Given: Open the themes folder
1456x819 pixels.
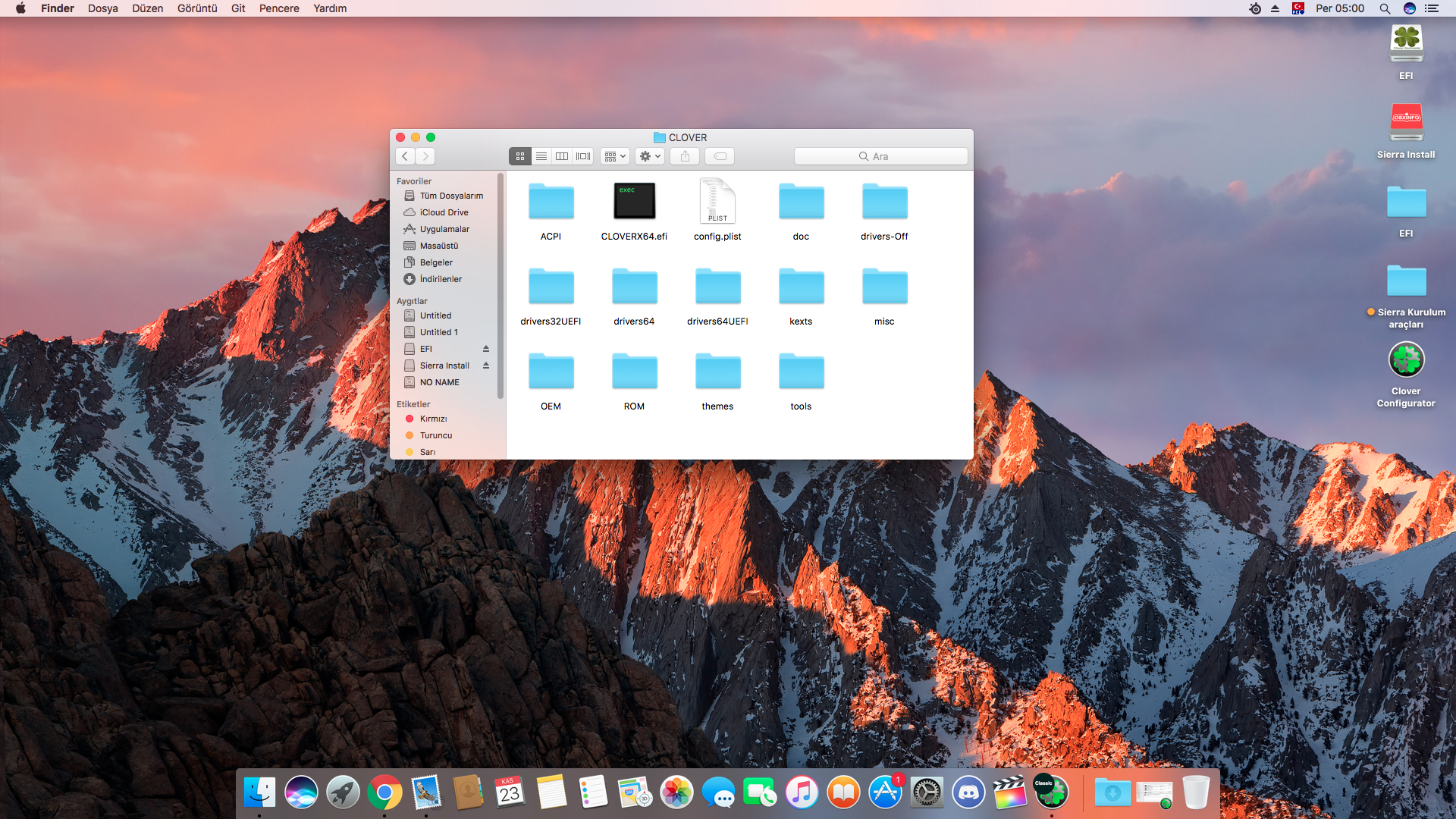Looking at the screenshot, I should click(x=717, y=372).
